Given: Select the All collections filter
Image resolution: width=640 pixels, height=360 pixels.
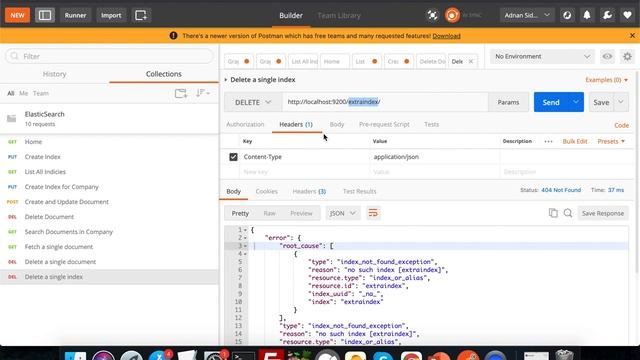Looking at the screenshot, I should point(11,93).
